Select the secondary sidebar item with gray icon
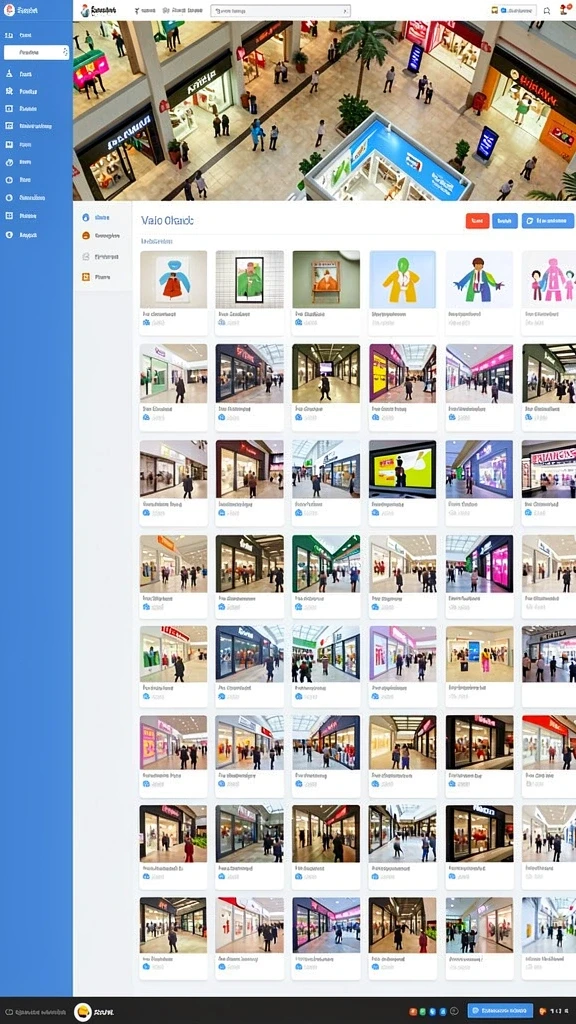Viewport: 576px width, 1024px height. tap(100, 257)
